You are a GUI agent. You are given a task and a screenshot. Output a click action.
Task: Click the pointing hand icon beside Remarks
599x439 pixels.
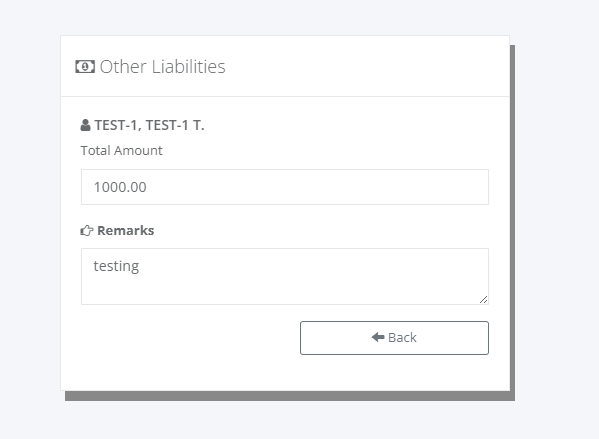87,231
